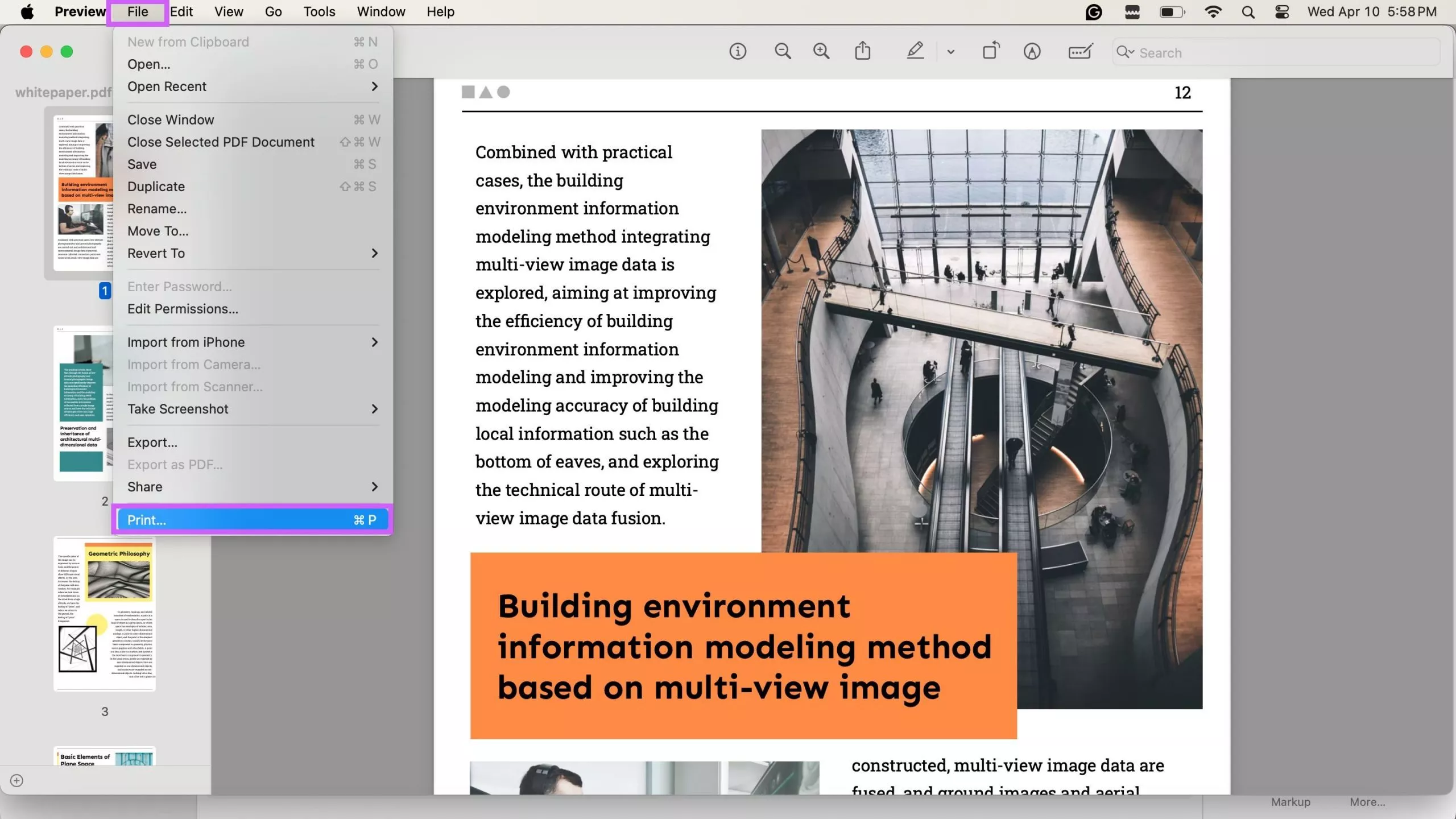Zoom out using the magnifier minus icon
This screenshot has height=819, width=1456.
[x=783, y=51]
